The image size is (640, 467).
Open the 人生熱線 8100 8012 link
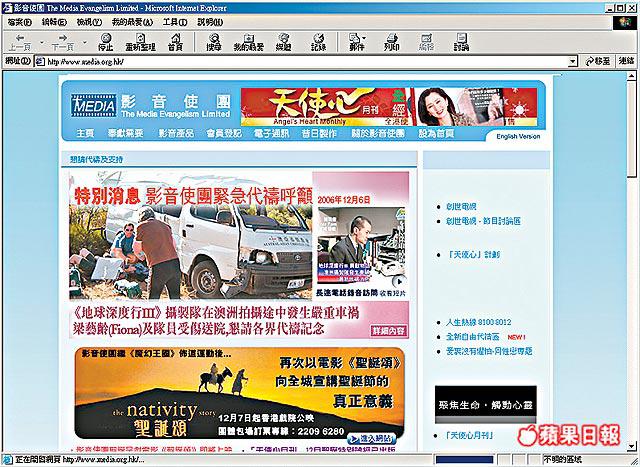pyautogui.click(x=478, y=322)
